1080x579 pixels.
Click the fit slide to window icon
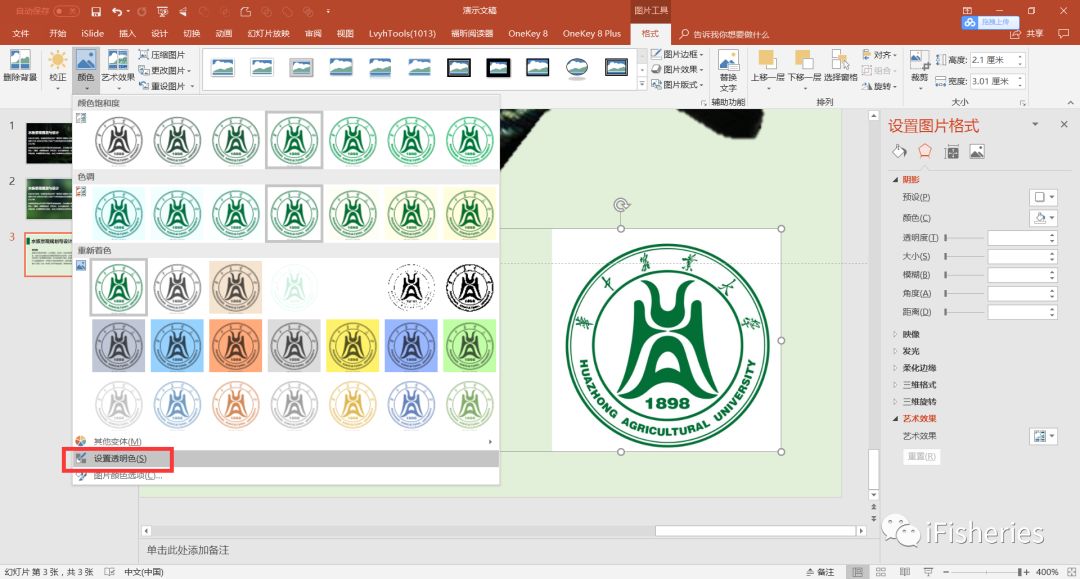(x=1071, y=572)
